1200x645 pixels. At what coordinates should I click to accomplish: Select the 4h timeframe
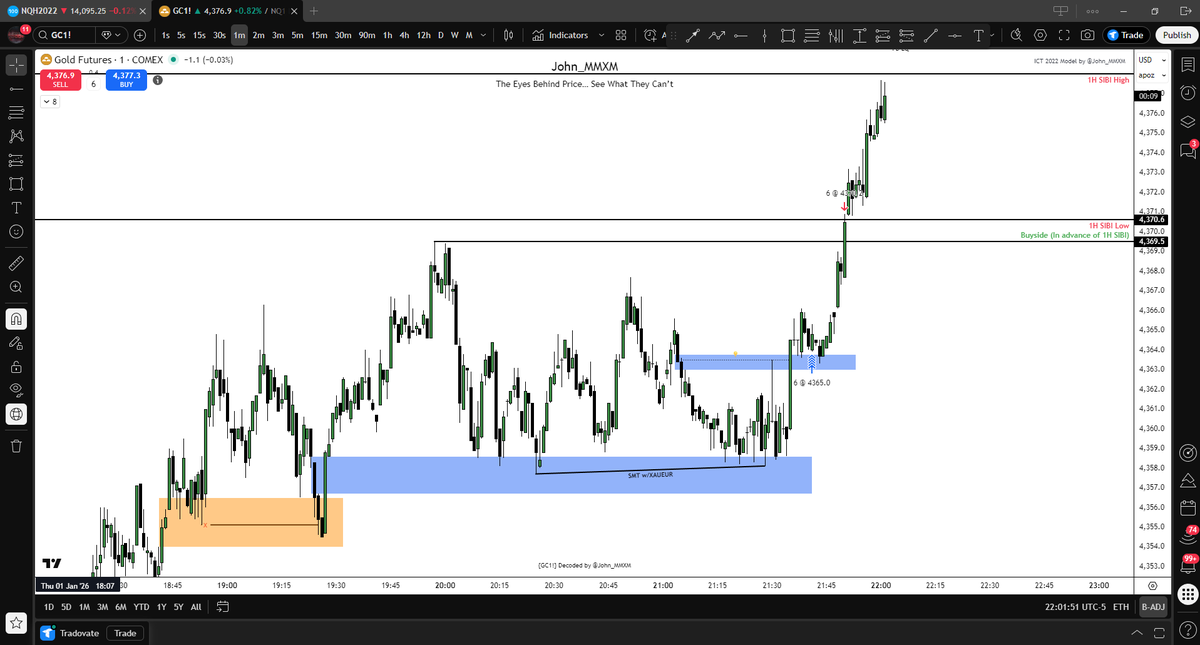coord(403,35)
